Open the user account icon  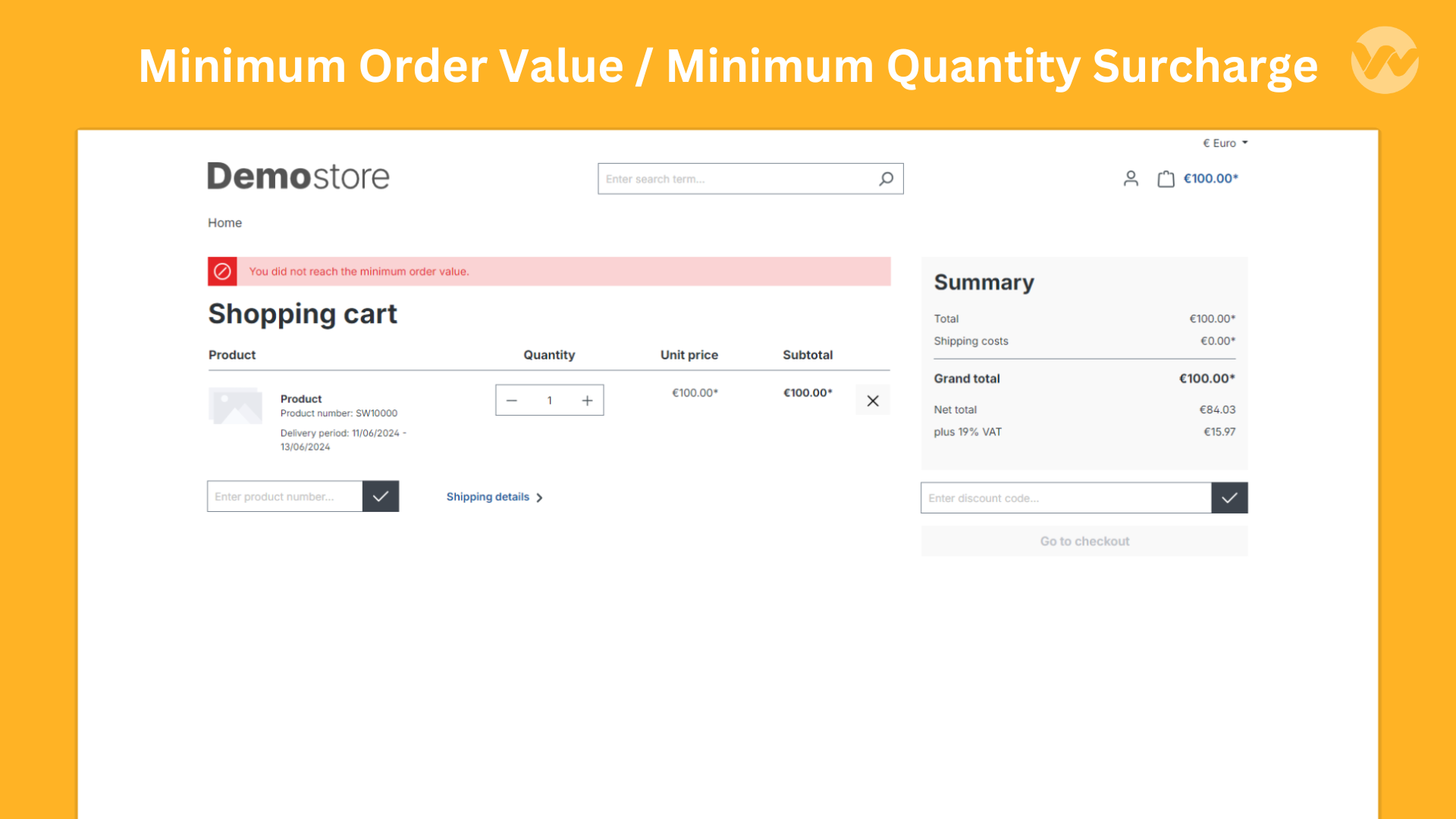(x=1131, y=178)
